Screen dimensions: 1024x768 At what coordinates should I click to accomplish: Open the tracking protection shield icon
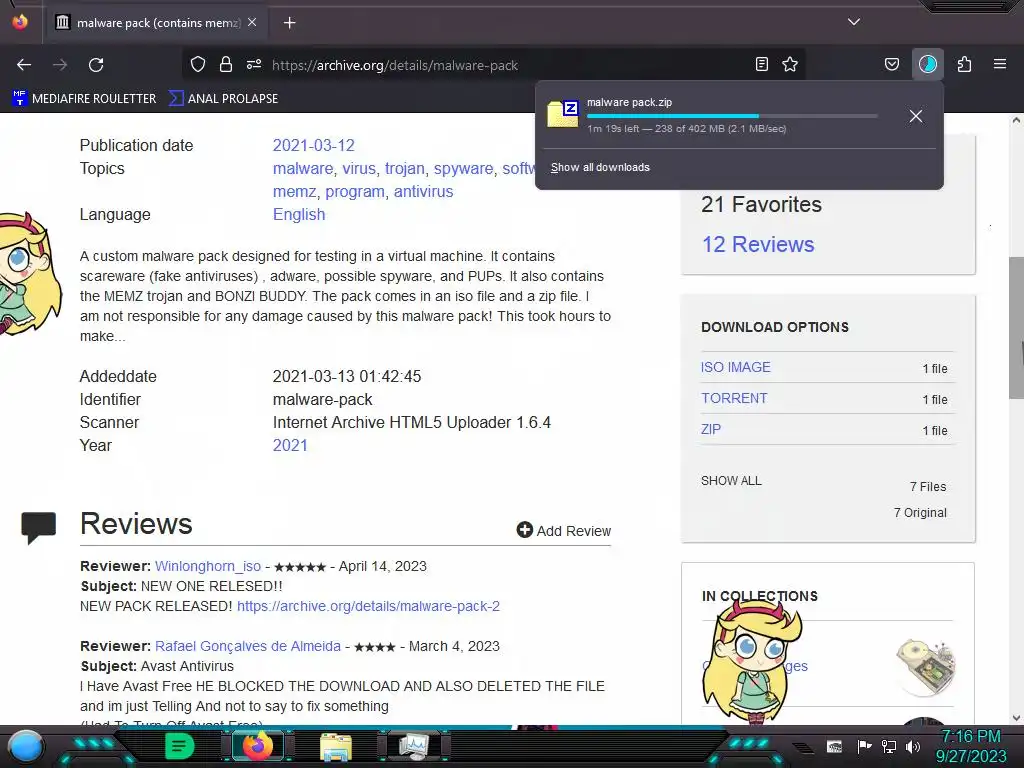(x=198, y=64)
